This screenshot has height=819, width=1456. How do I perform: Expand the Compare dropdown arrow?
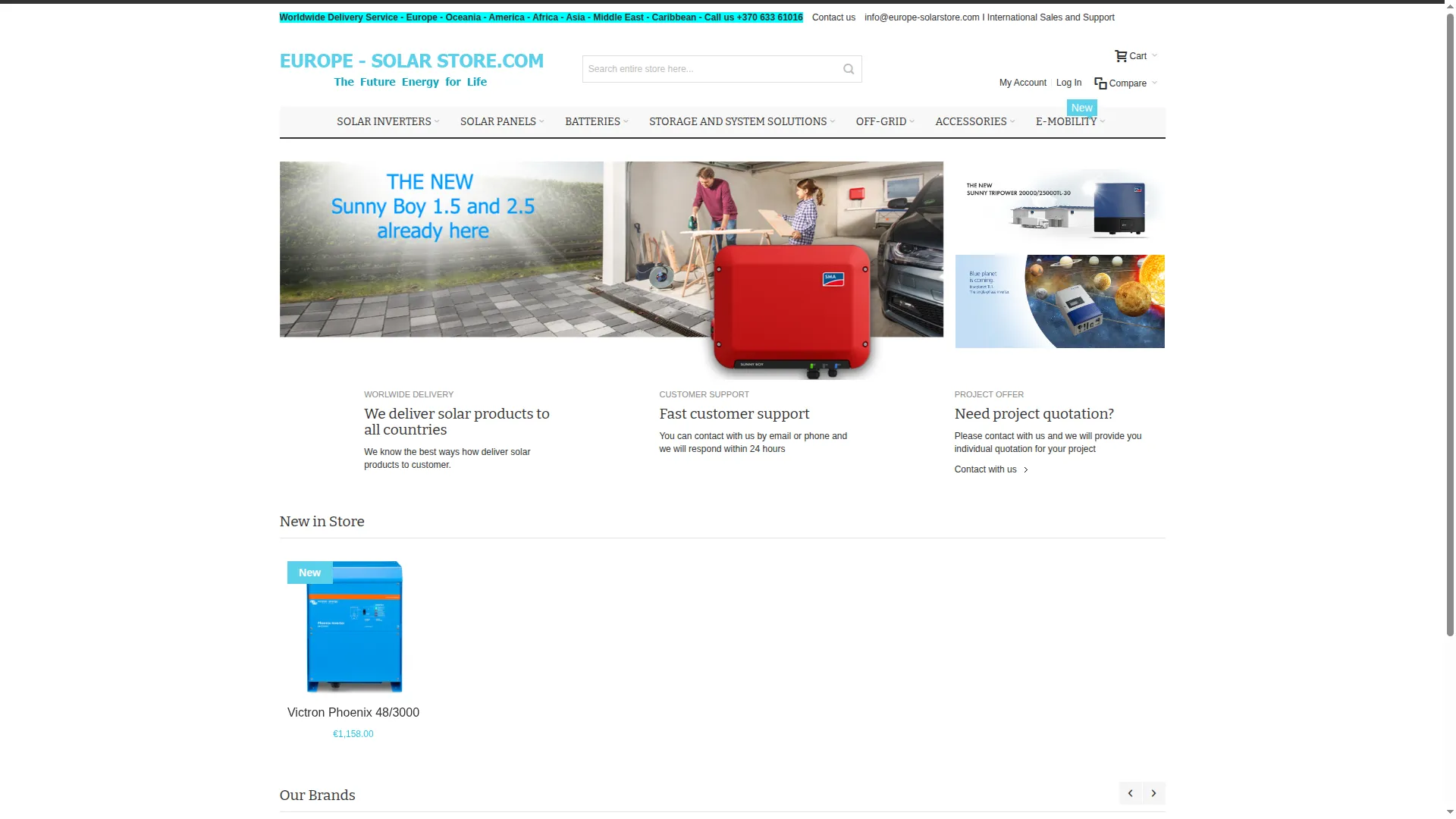coord(1154,83)
